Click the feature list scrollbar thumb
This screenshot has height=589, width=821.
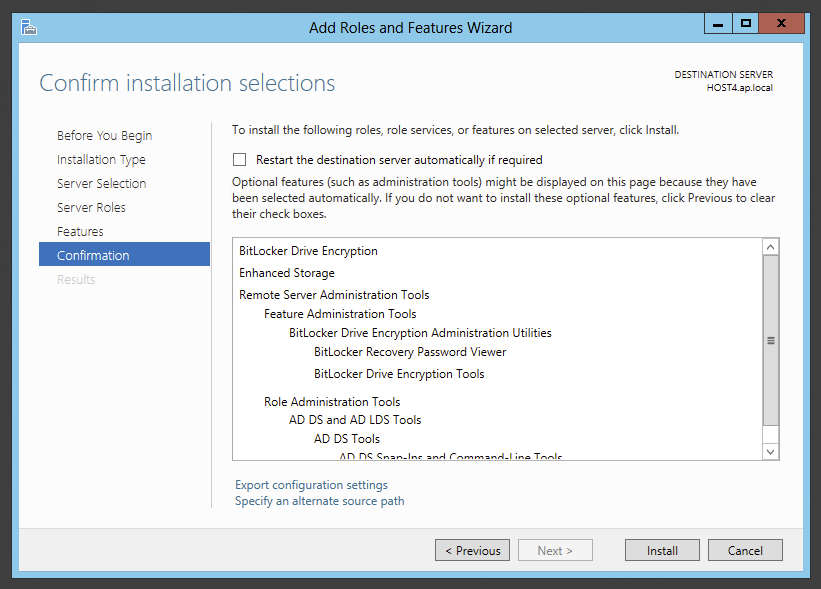[x=770, y=340]
